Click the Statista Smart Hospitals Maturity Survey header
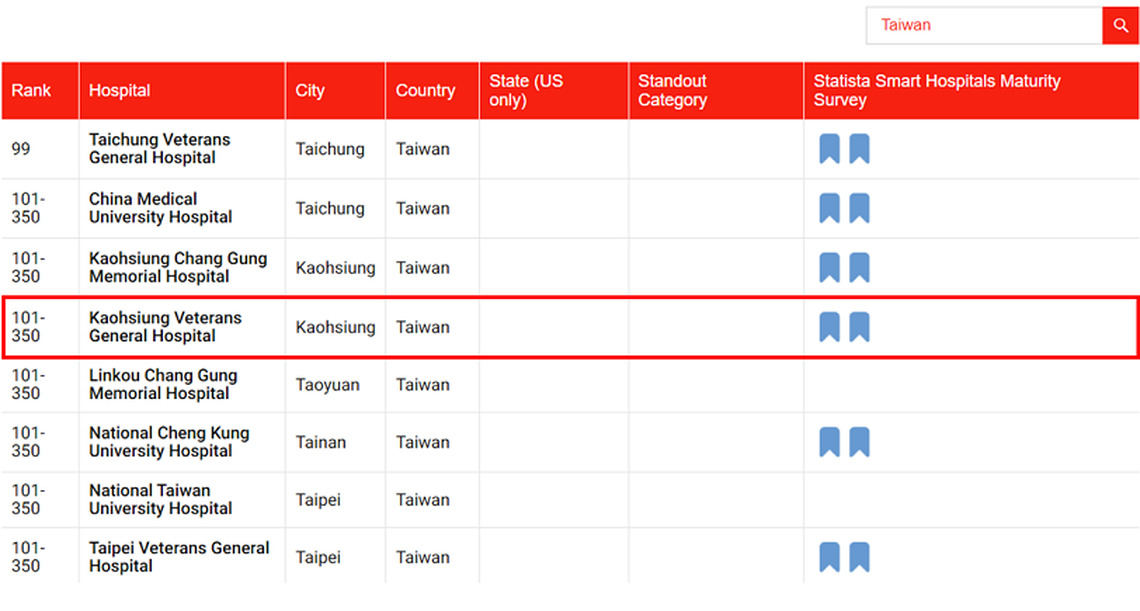This screenshot has width=1140, height=611. 971,90
